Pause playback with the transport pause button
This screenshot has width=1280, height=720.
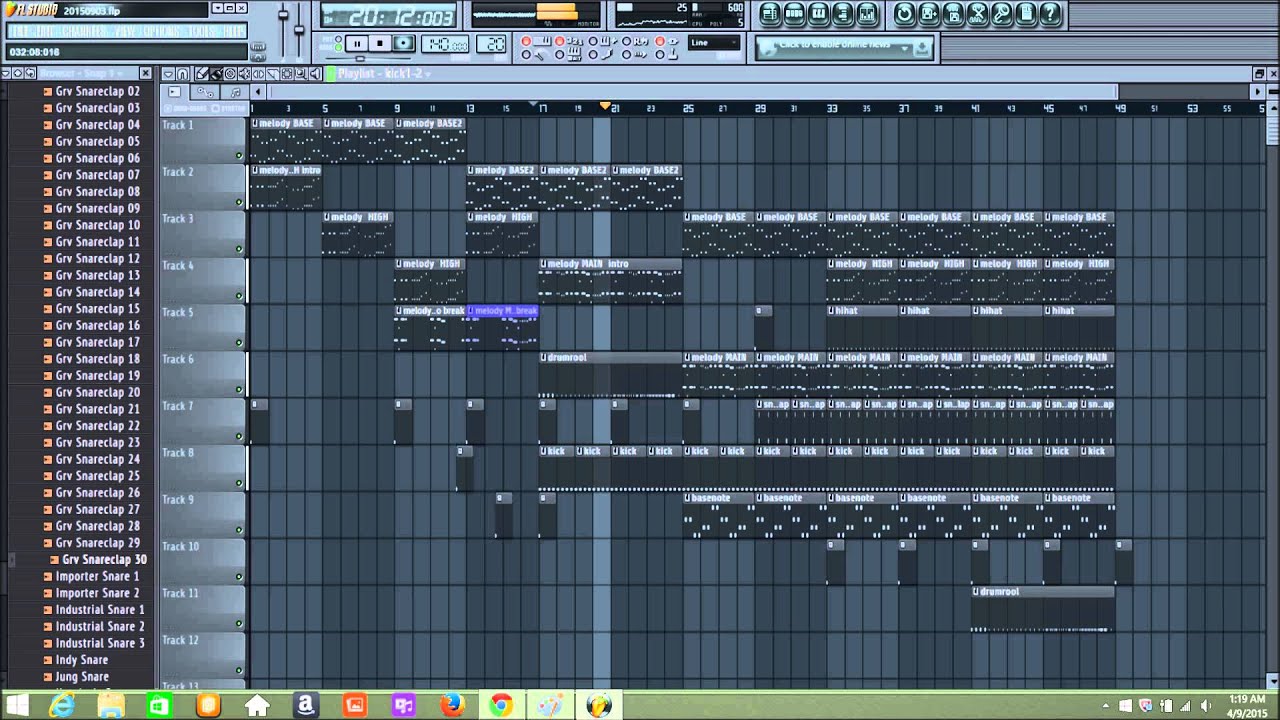[357, 43]
